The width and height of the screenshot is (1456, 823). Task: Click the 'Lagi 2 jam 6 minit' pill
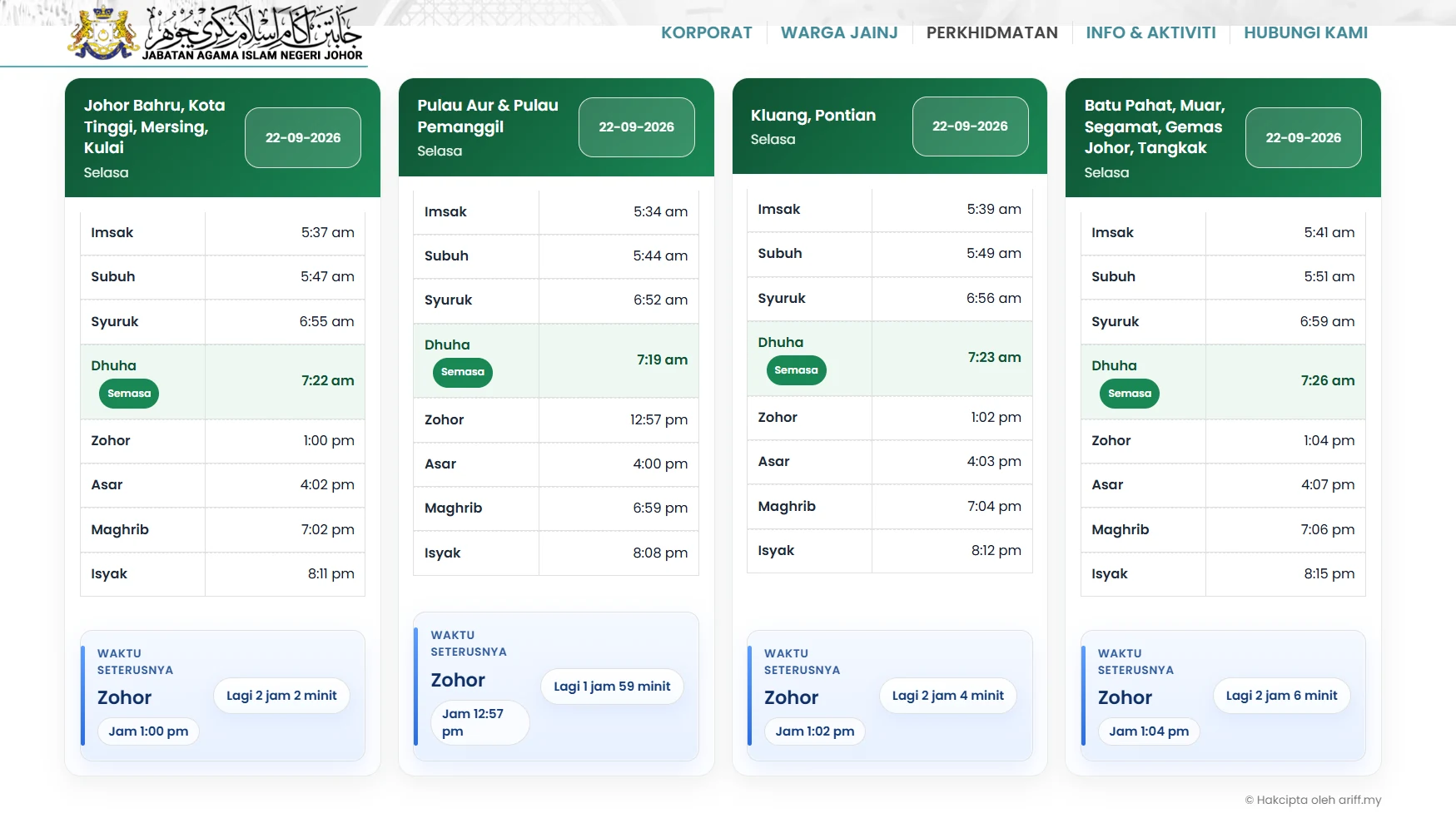click(x=1282, y=696)
